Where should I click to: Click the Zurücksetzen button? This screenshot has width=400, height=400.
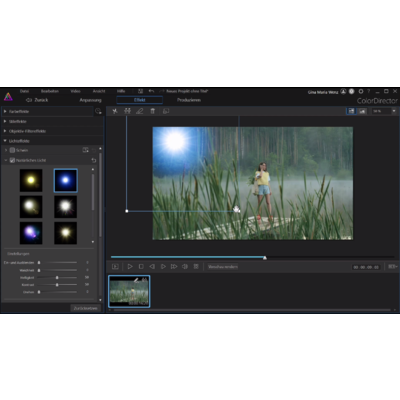85,308
